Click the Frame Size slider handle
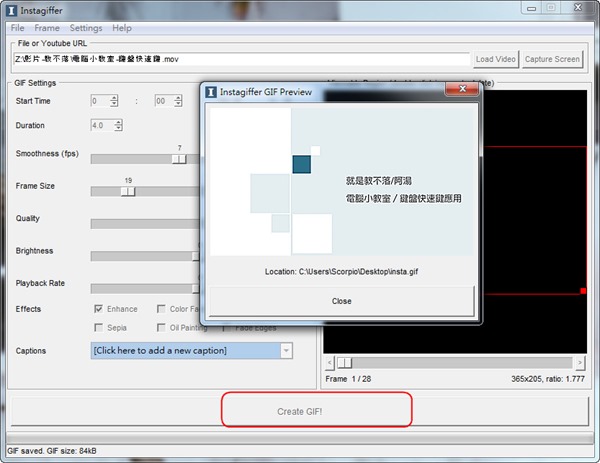600x463 pixels. click(128, 191)
